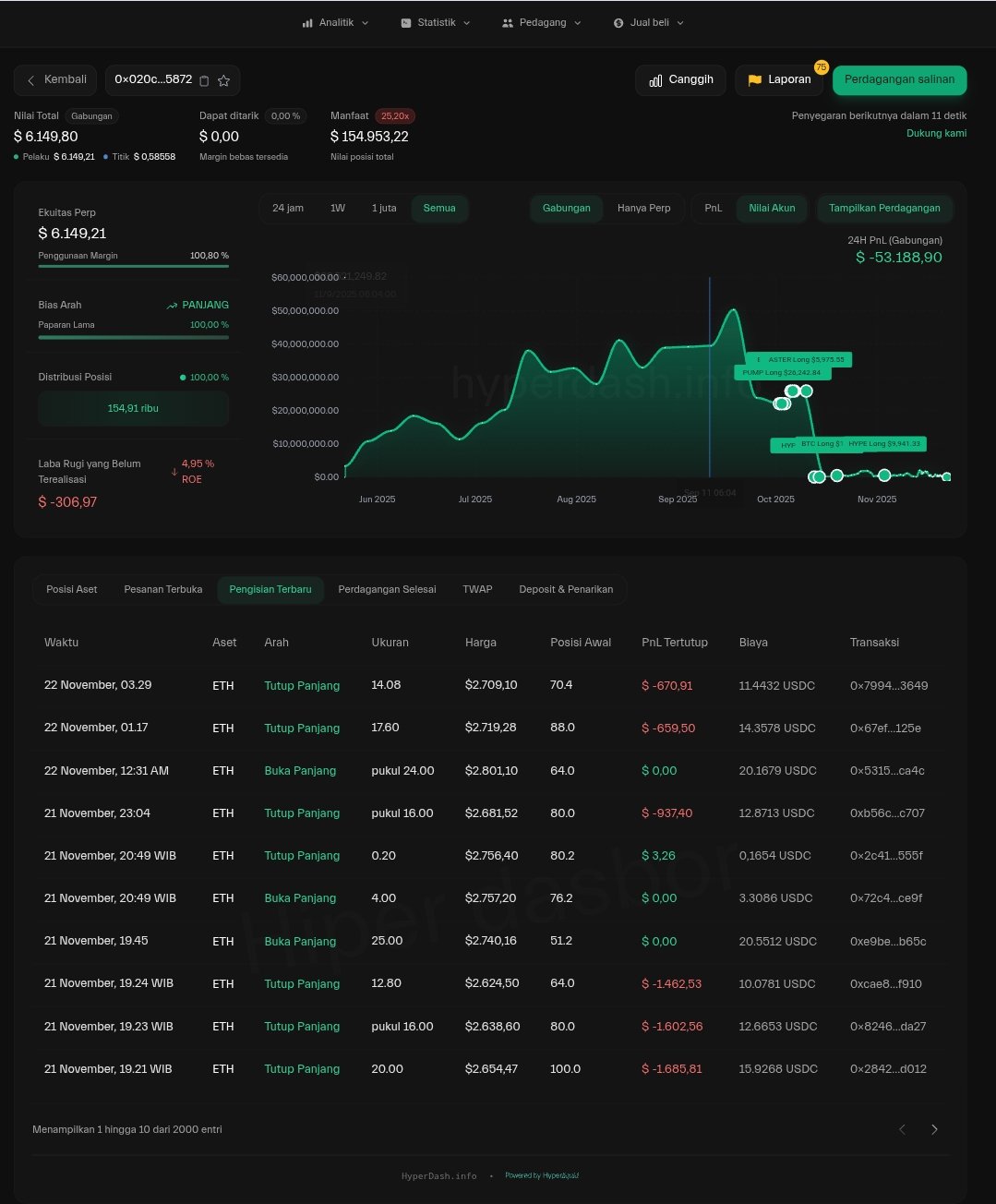Image resolution: width=996 pixels, height=1204 pixels.
Task: Click the 75 notification badge
Action: 821,67
